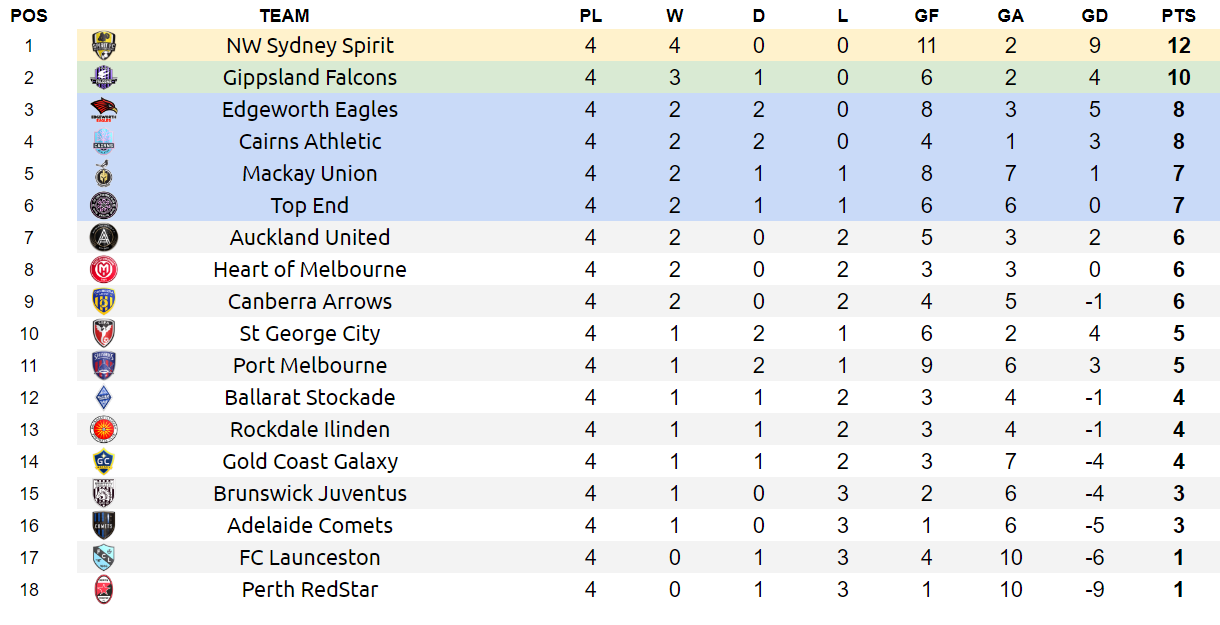Sort by the PTS column header
Screen dimensions: 1220x625
1178,16
